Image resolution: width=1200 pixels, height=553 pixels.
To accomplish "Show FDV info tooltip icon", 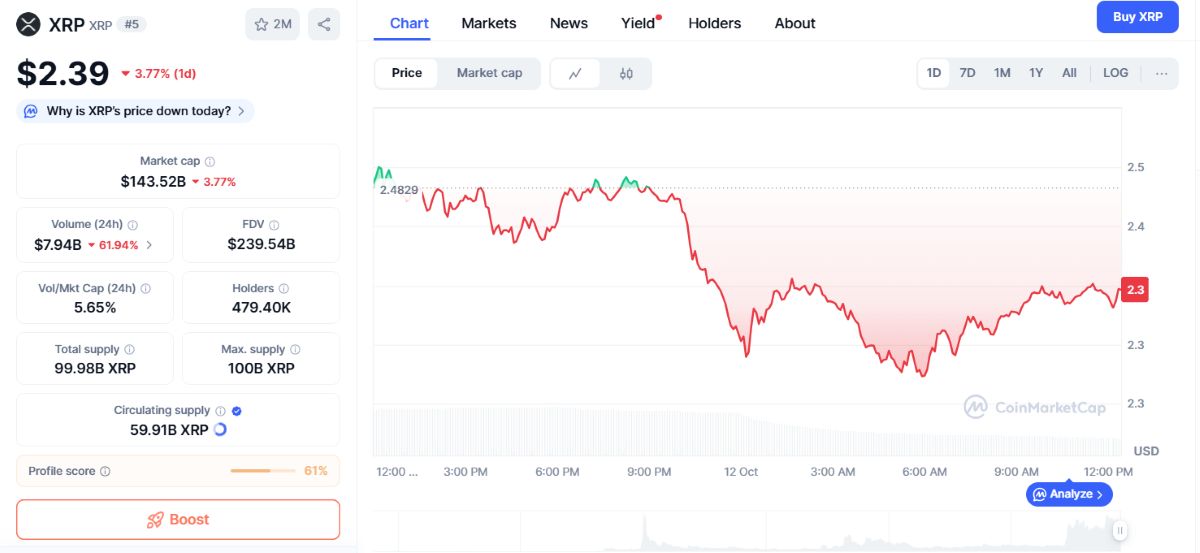I will coord(274,225).
